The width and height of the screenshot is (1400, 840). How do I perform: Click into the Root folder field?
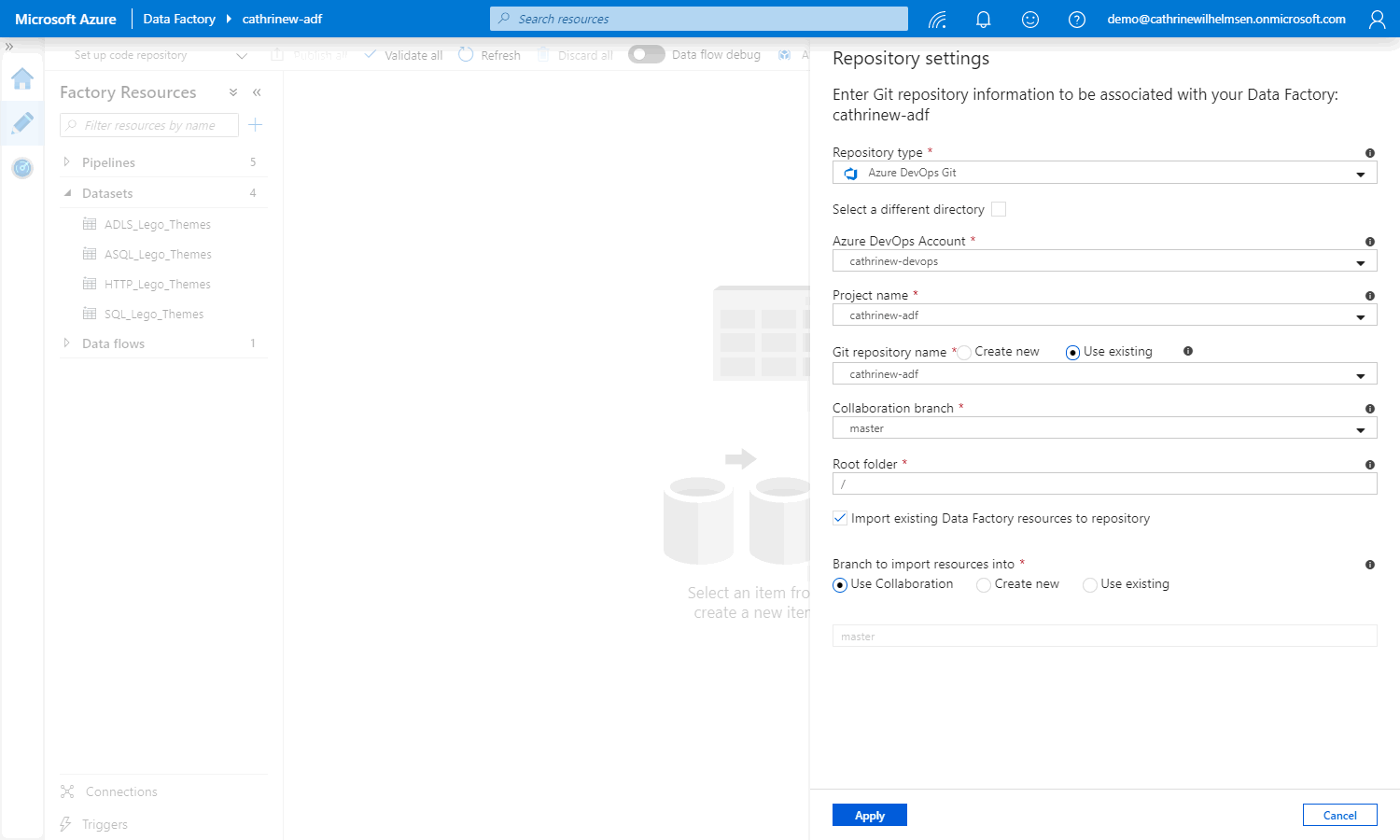coord(1104,484)
